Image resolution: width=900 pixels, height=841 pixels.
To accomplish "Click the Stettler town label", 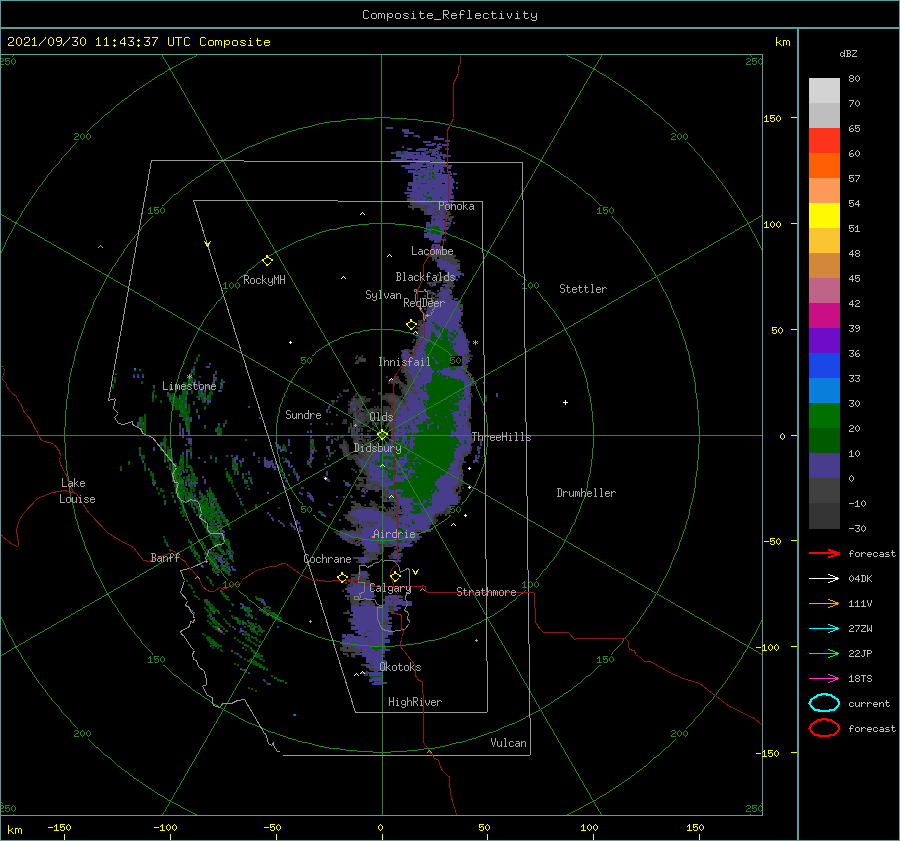I will point(583,289).
